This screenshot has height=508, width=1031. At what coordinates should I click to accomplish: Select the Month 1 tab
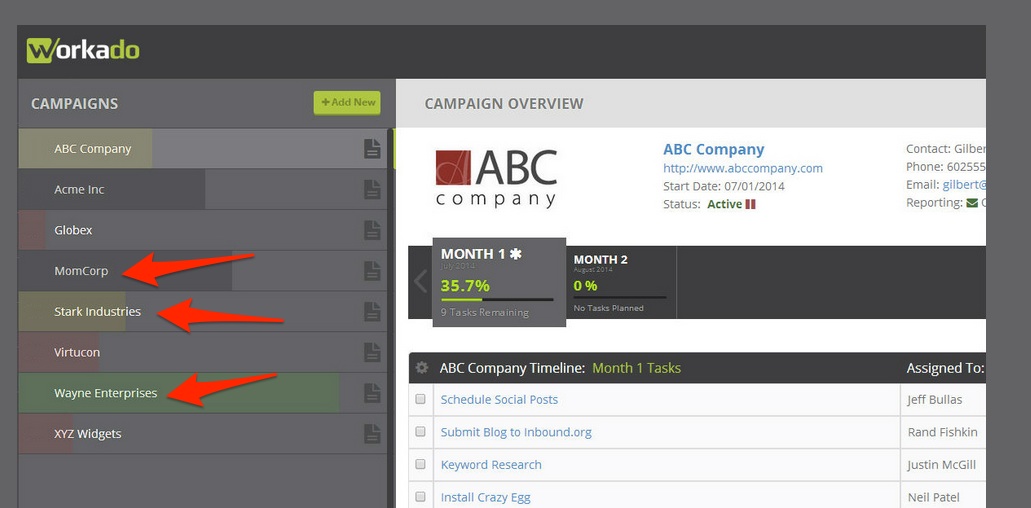point(498,281)
